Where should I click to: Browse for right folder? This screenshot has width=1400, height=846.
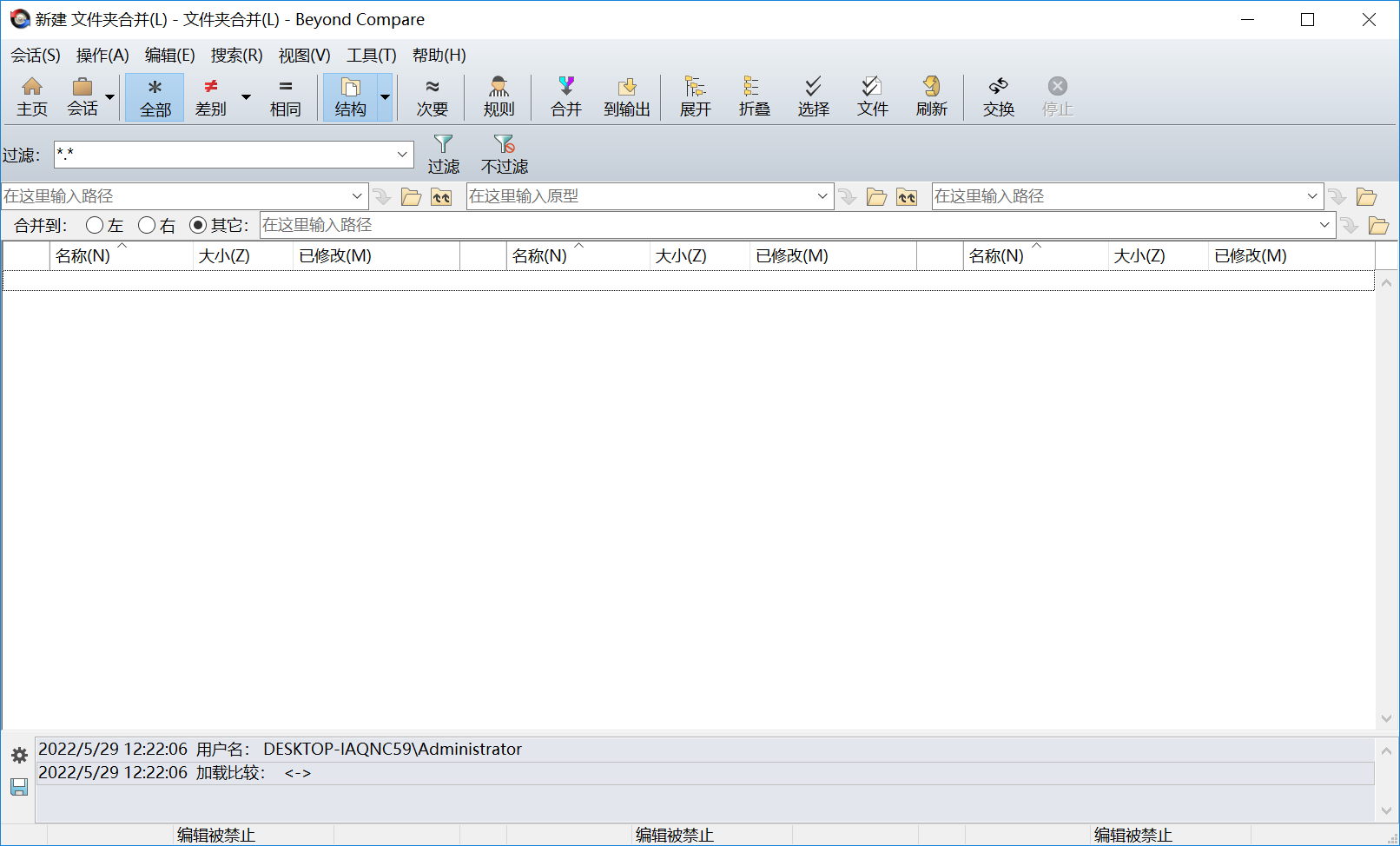1366,197
